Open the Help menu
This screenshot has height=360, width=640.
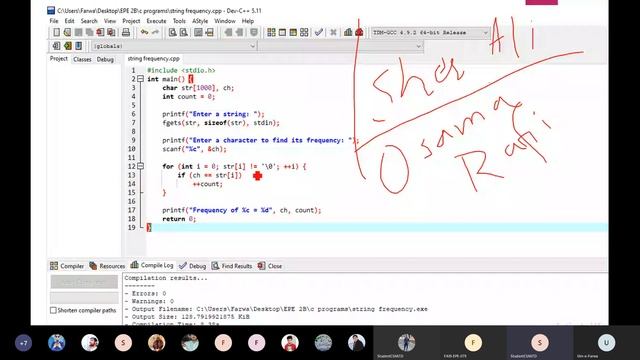248,21
